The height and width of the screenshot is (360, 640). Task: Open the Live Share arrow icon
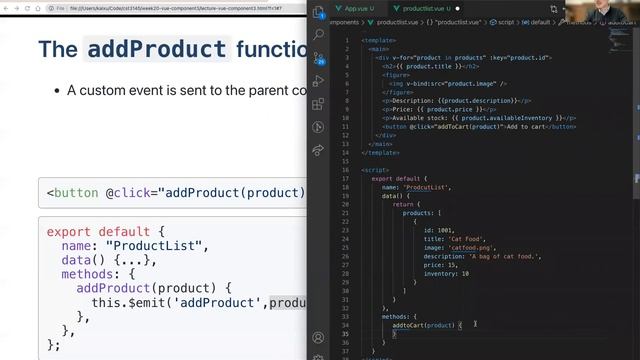[318, 150]
